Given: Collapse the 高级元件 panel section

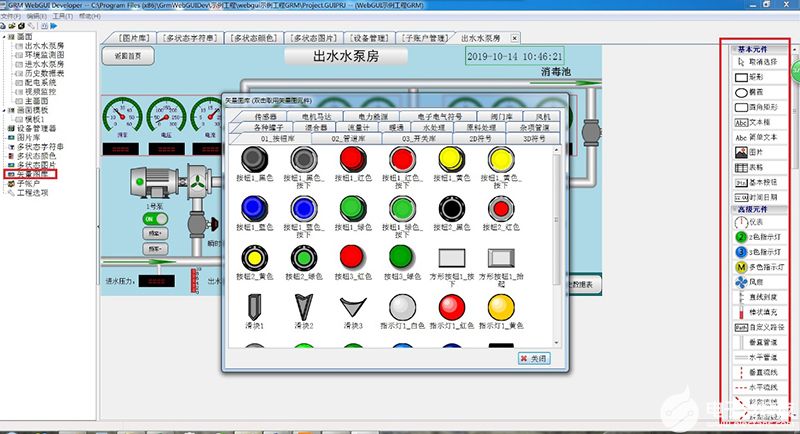Looking at the screenshot, I should 736,210.
